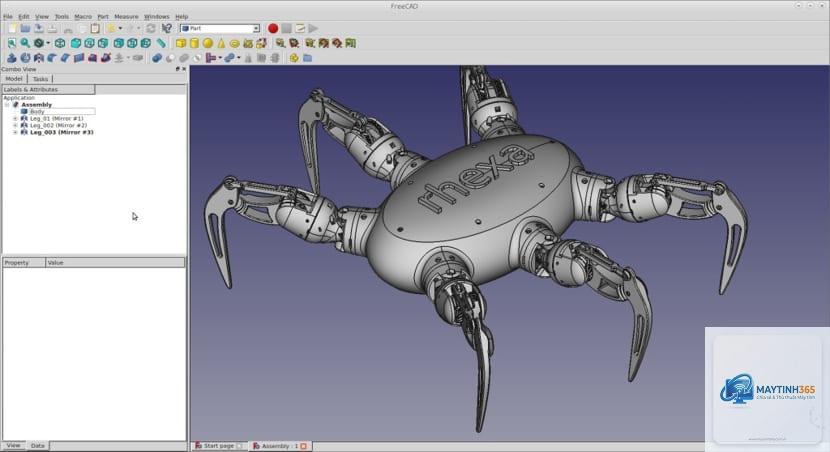
Task: Select the Measure distance ruler tool
Action: click(x=161, y=43)
